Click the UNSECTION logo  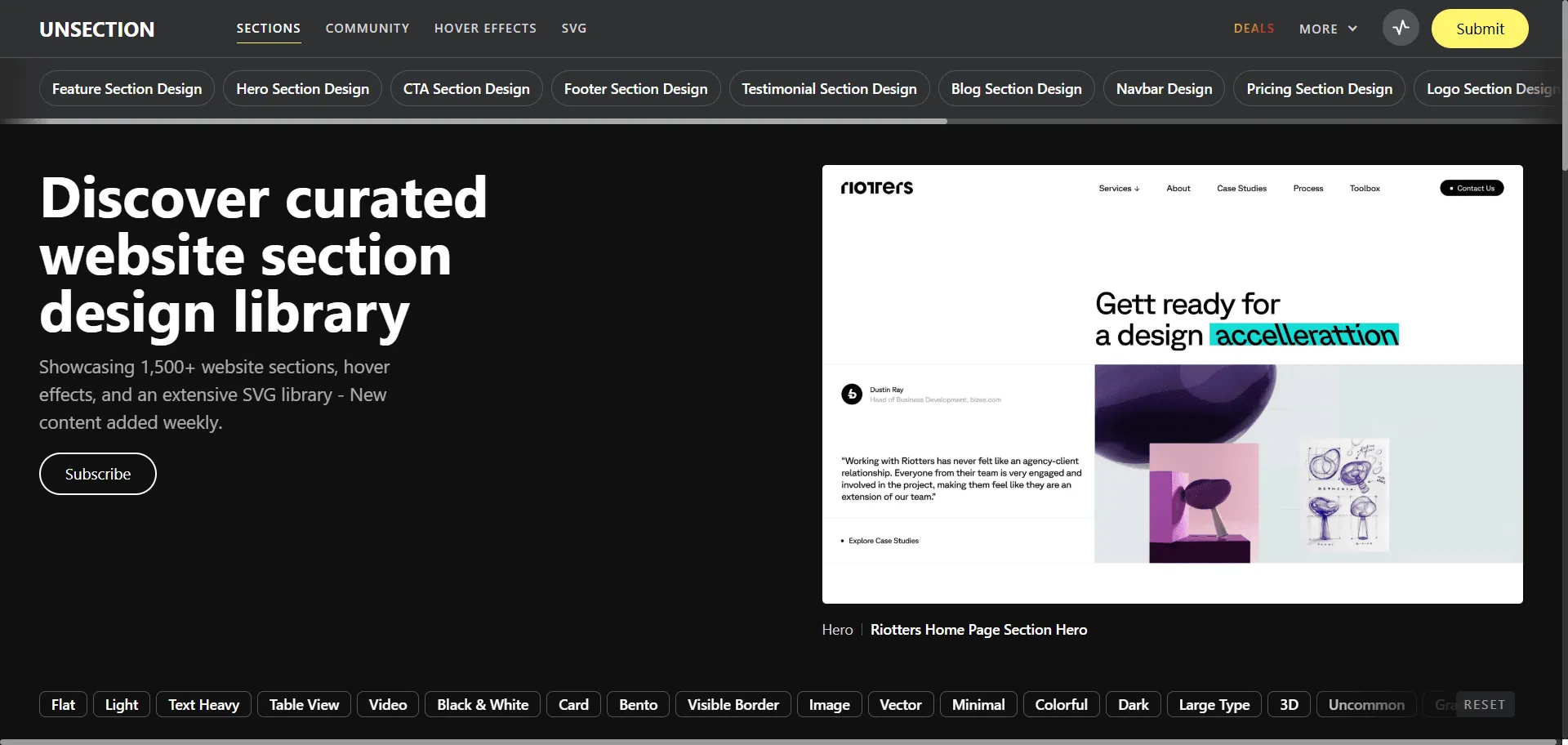click(x=96, y=29)
